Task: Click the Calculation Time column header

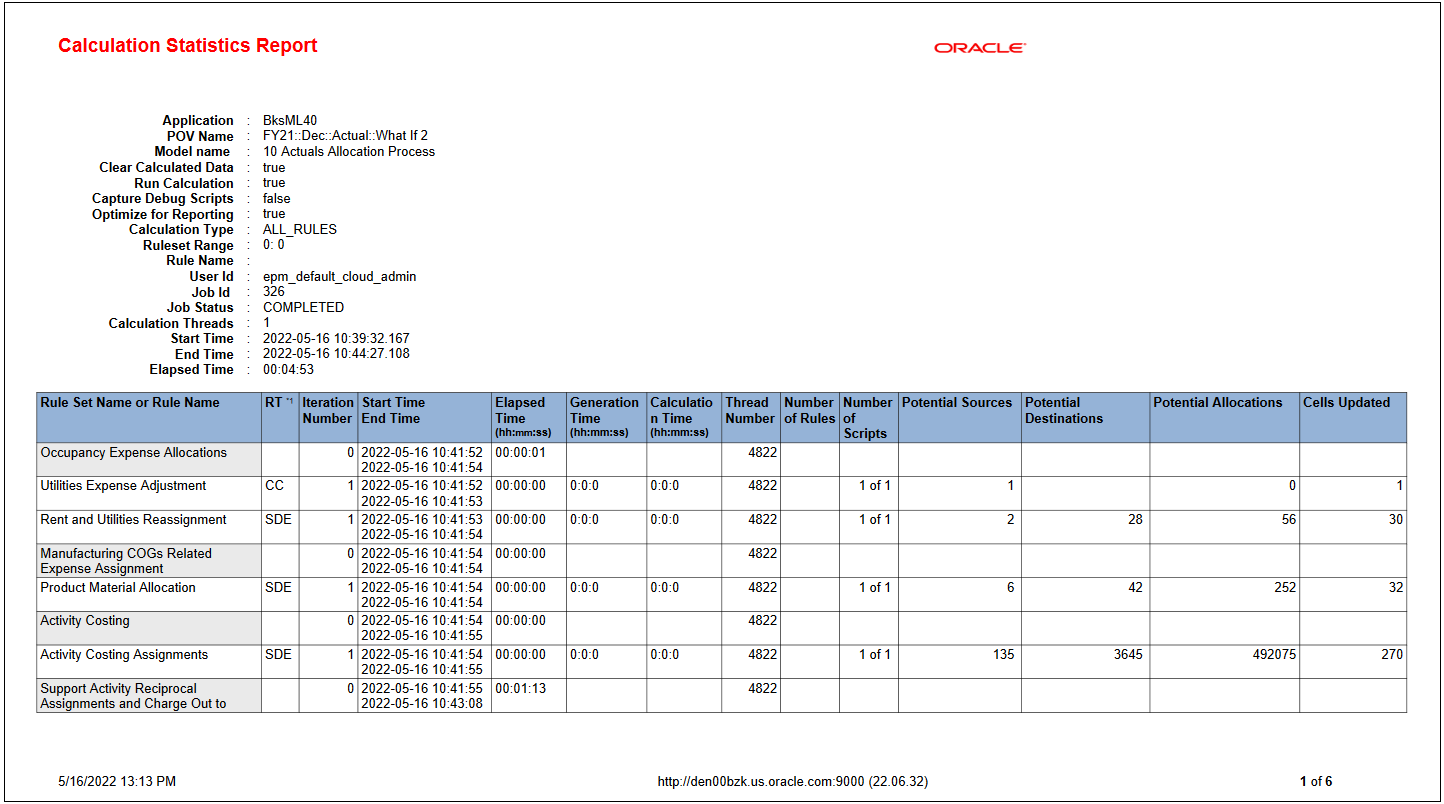Action: click(682, 417)
